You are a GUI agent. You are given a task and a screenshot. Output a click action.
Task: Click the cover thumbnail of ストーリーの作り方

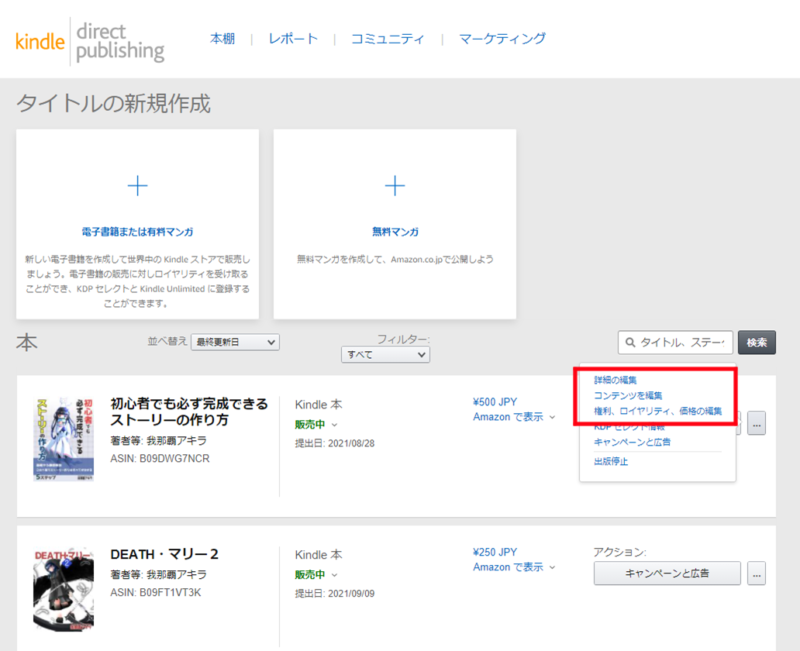63,439
